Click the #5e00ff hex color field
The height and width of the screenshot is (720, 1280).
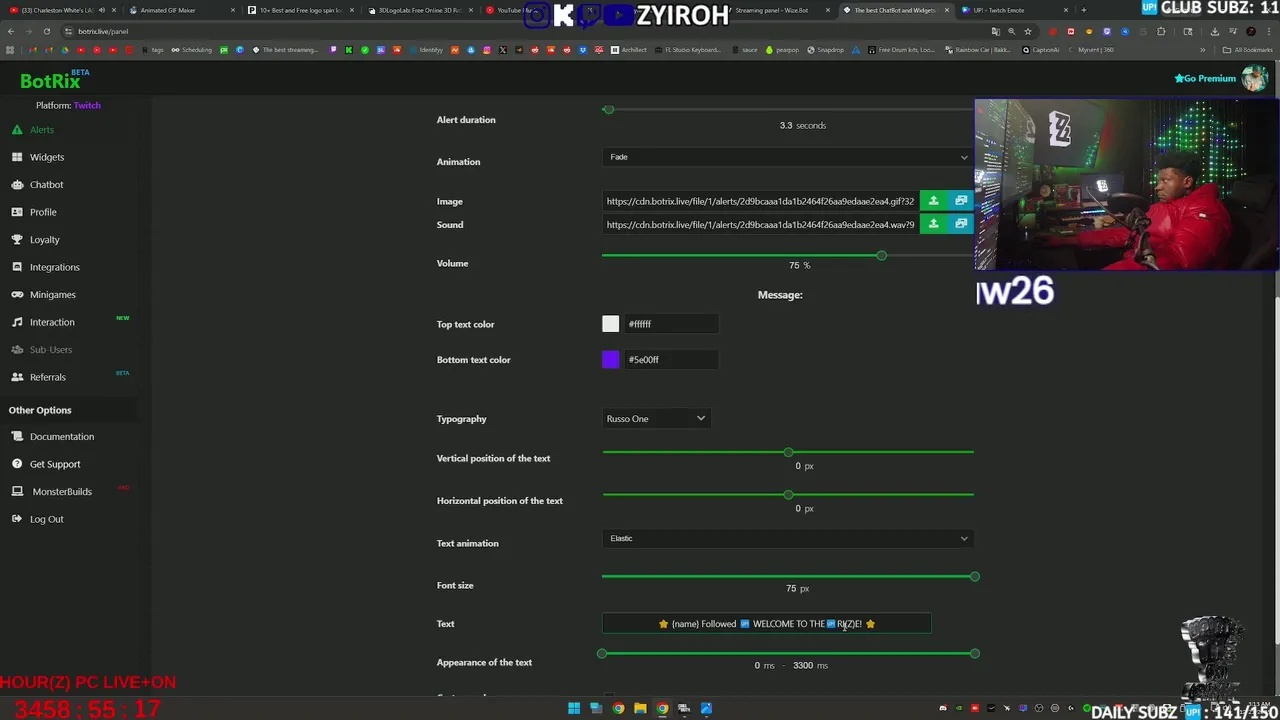[671, 360]
